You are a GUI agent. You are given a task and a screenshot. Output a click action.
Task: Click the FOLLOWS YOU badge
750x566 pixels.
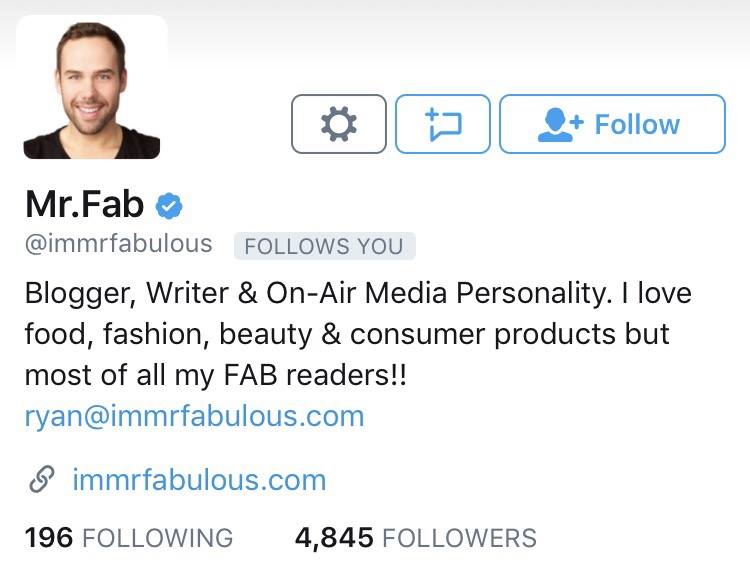point(324,246)
